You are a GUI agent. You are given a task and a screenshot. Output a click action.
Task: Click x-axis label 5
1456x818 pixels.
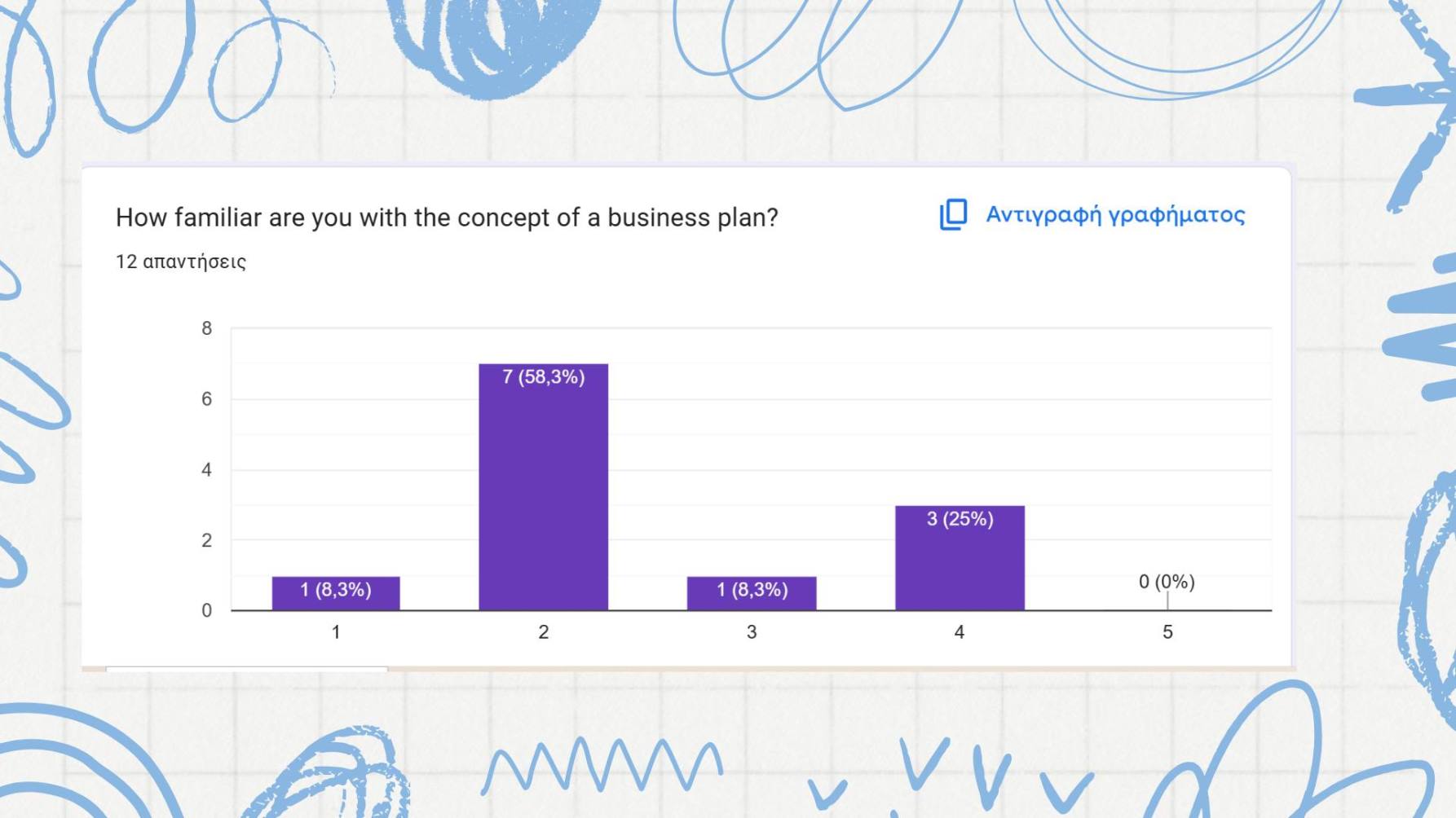(1167, 632)
